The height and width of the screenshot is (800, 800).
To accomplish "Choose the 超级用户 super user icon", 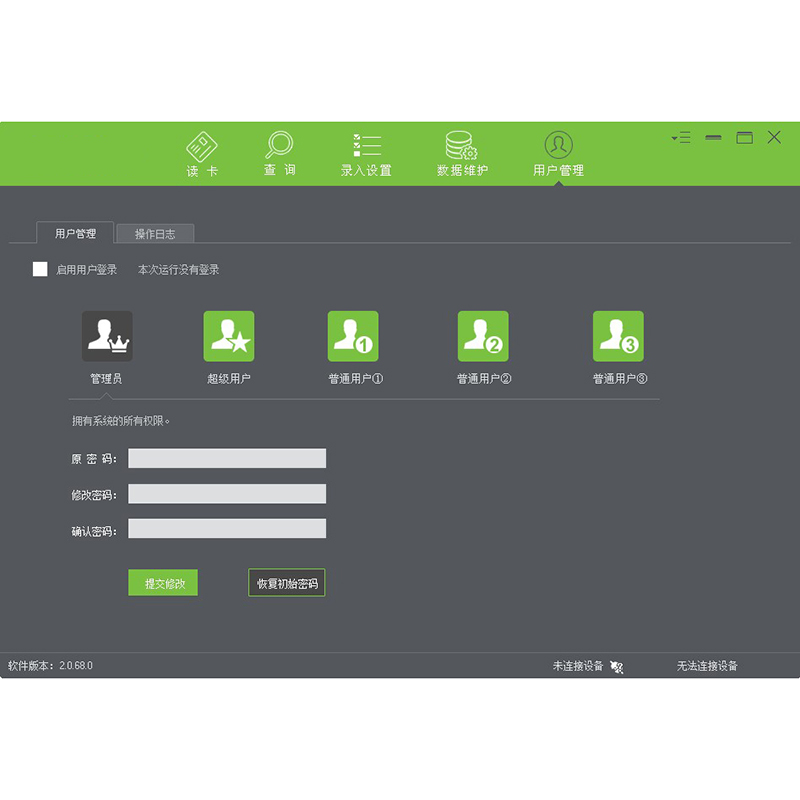I will 229,337.
